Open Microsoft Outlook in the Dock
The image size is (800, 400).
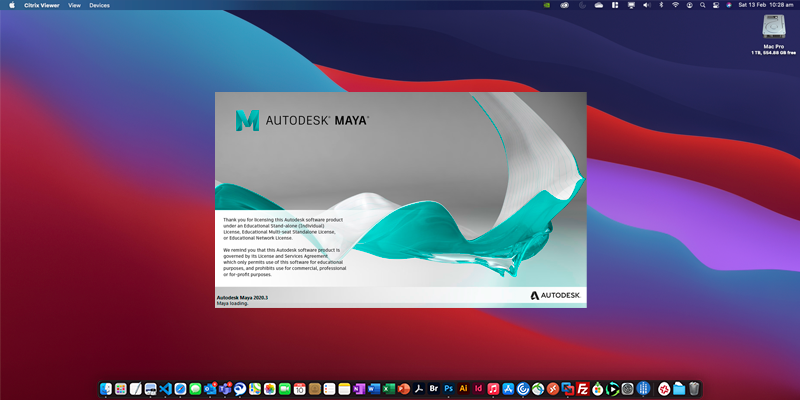tap(210, 389)
